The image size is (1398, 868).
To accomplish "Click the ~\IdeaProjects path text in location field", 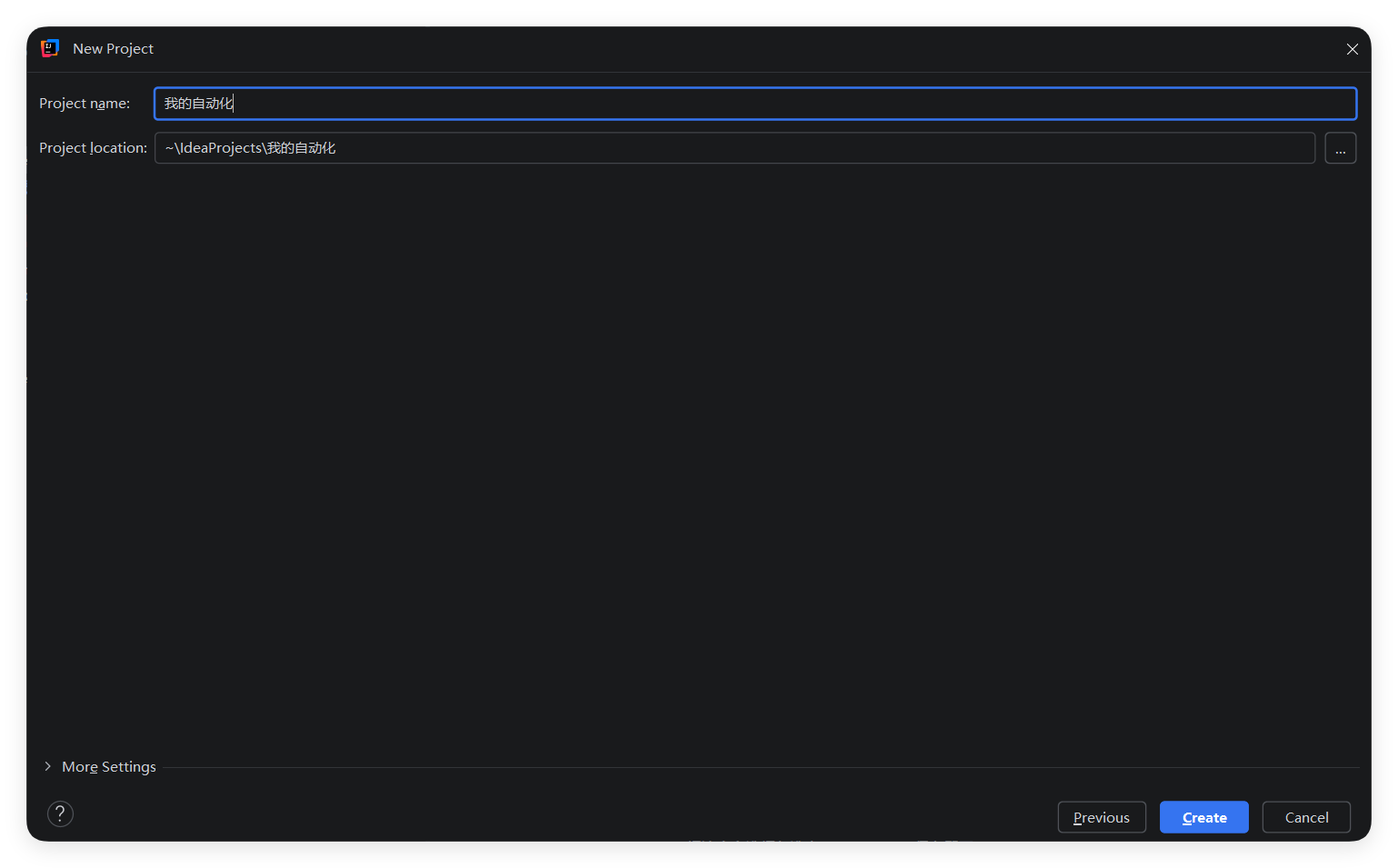I will click(x=215, y=148).
